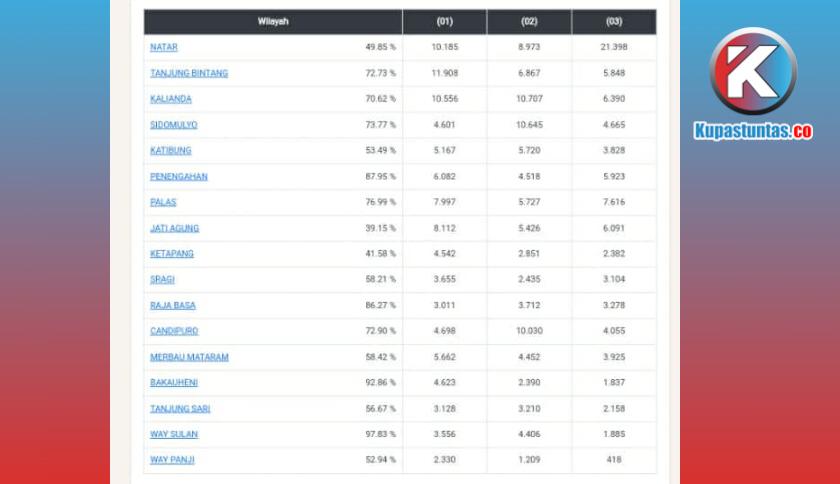Open the SIDOMULYO link

[x=174, y=124]
